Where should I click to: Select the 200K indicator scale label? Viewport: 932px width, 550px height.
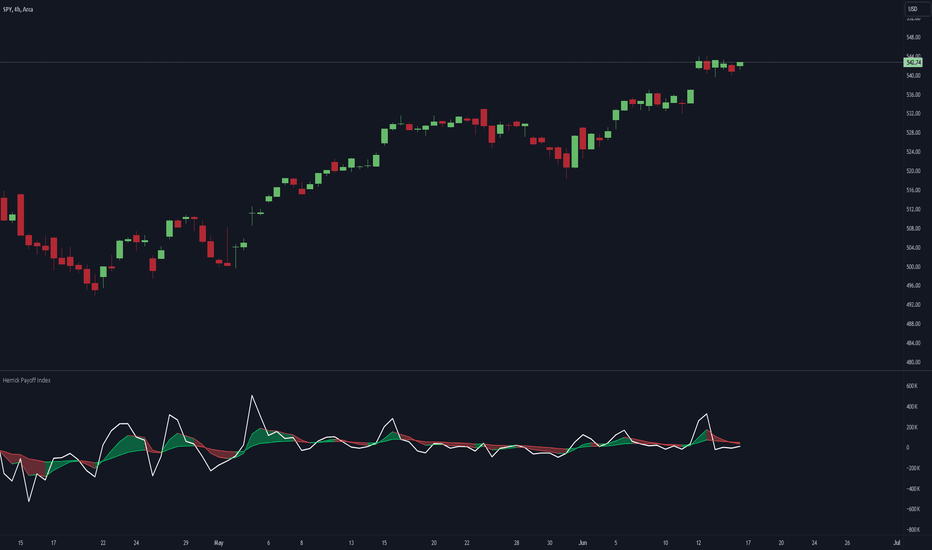[912, 427]
